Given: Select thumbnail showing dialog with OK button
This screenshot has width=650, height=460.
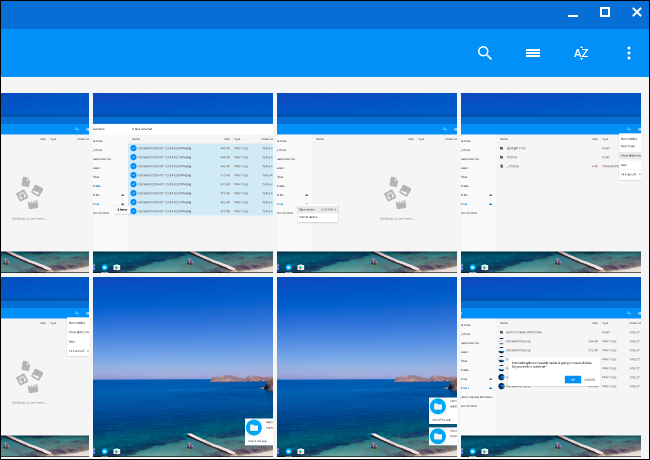Looking at the screenshot, I should tap(551, 367).
